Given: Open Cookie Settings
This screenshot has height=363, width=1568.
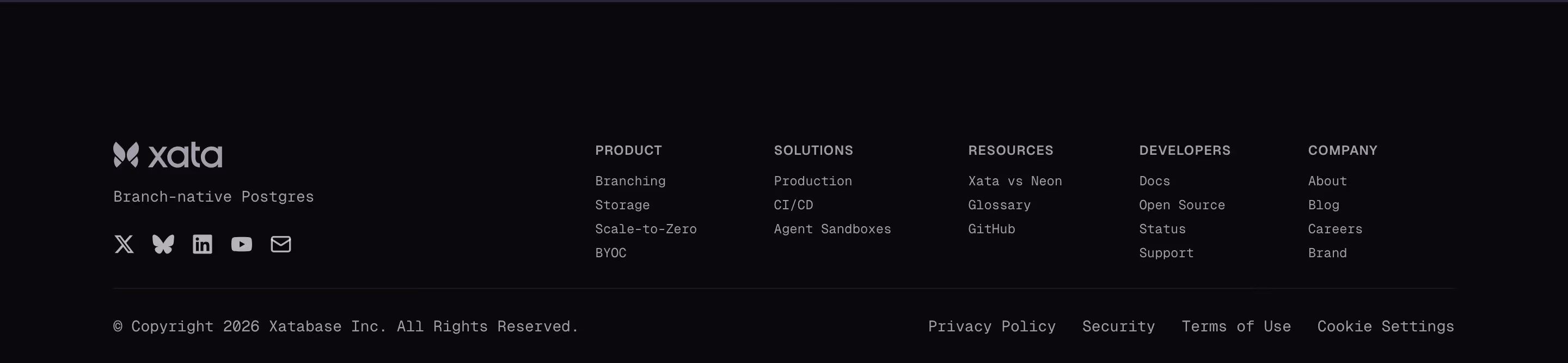Looking at the screenshot, I should point(1386,326).
